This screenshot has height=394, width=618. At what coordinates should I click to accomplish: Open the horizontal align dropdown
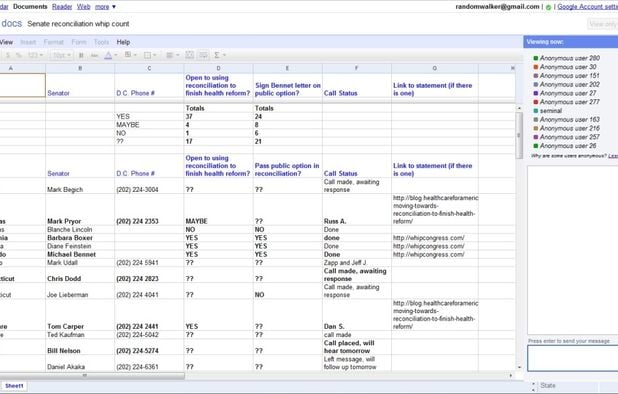(x=173, y=55)
